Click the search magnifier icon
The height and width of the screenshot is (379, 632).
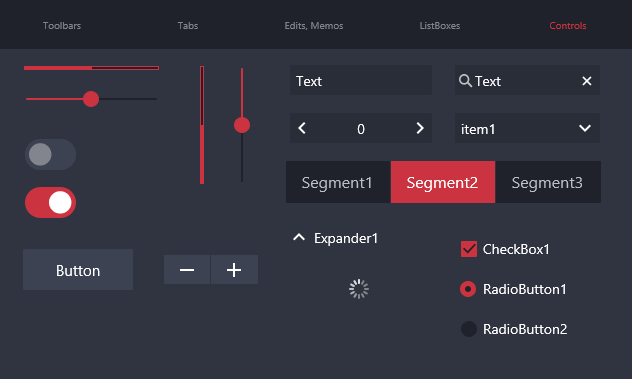point(465,81)
